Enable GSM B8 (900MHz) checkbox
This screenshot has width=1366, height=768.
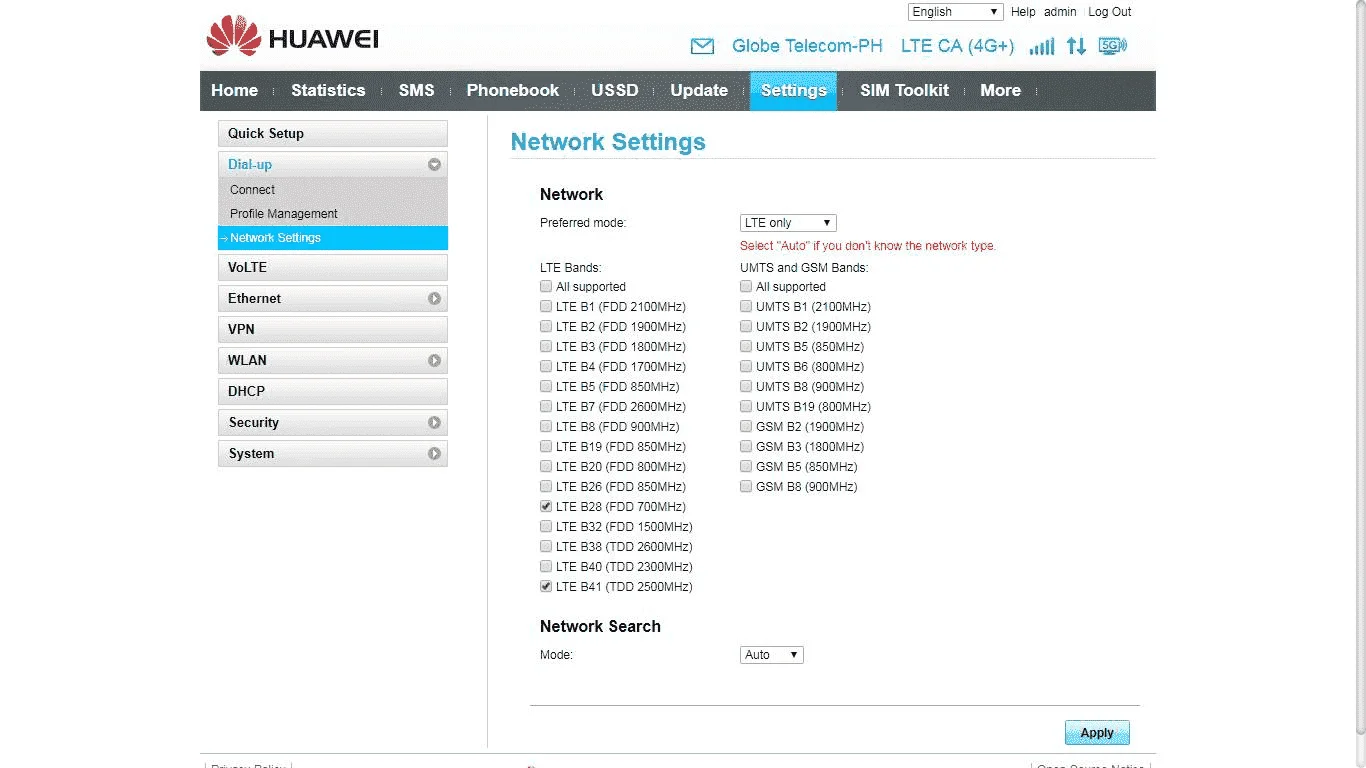click(746, 487)
